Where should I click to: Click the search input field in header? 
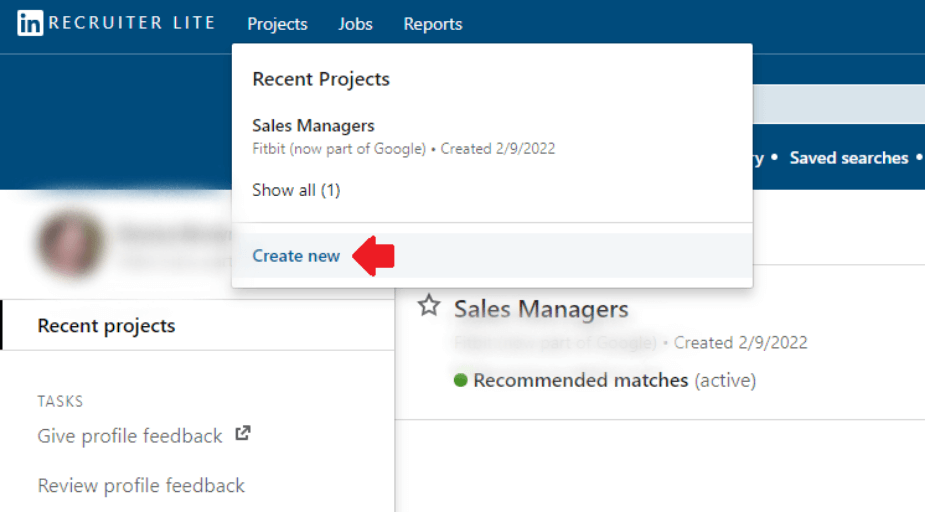click(839, 104)
